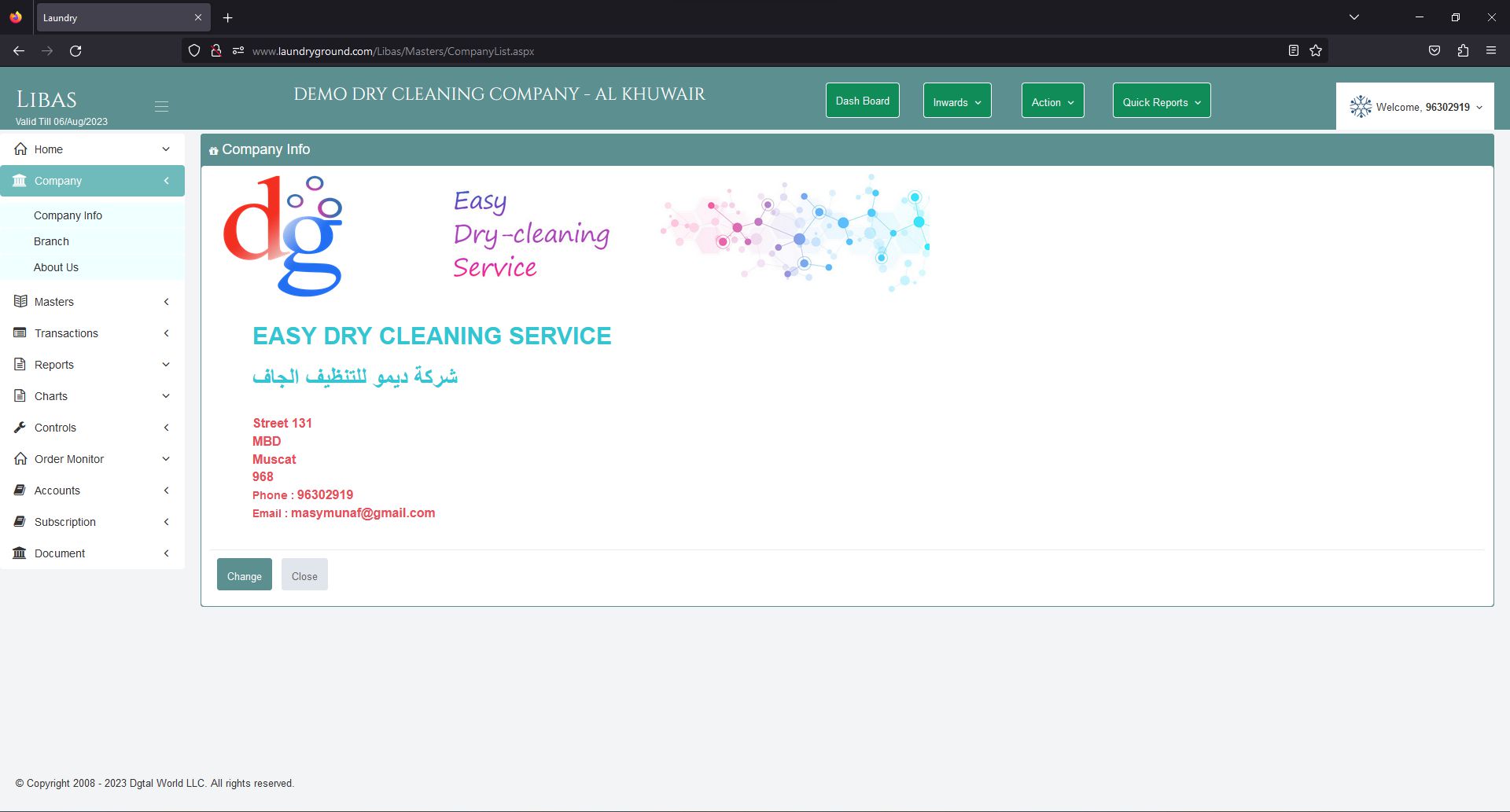Expand the Order Monitor menu chevron
This screenshot has width=1510, height=812.
point(166,459)
